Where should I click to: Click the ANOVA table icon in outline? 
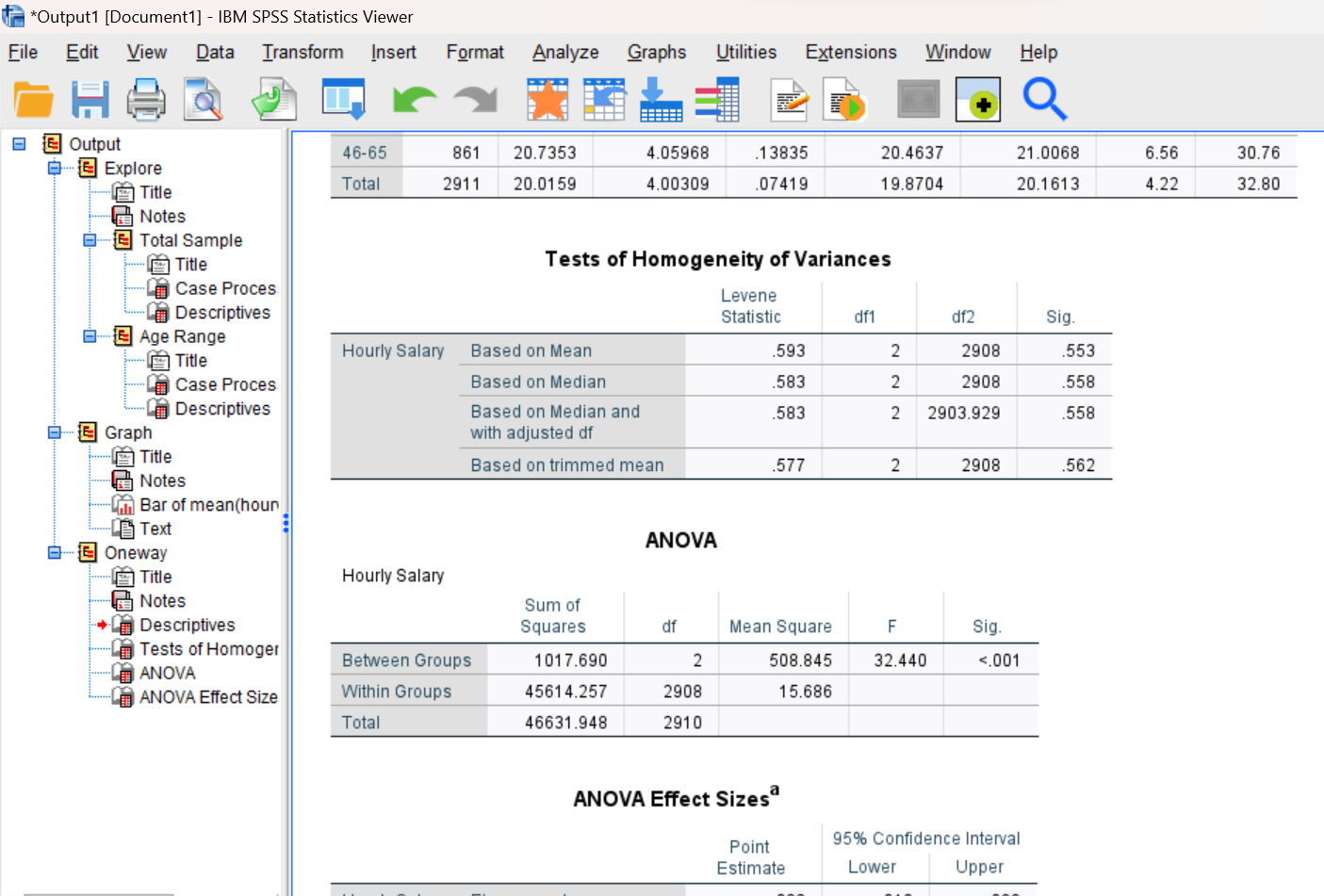coord(123,673)
